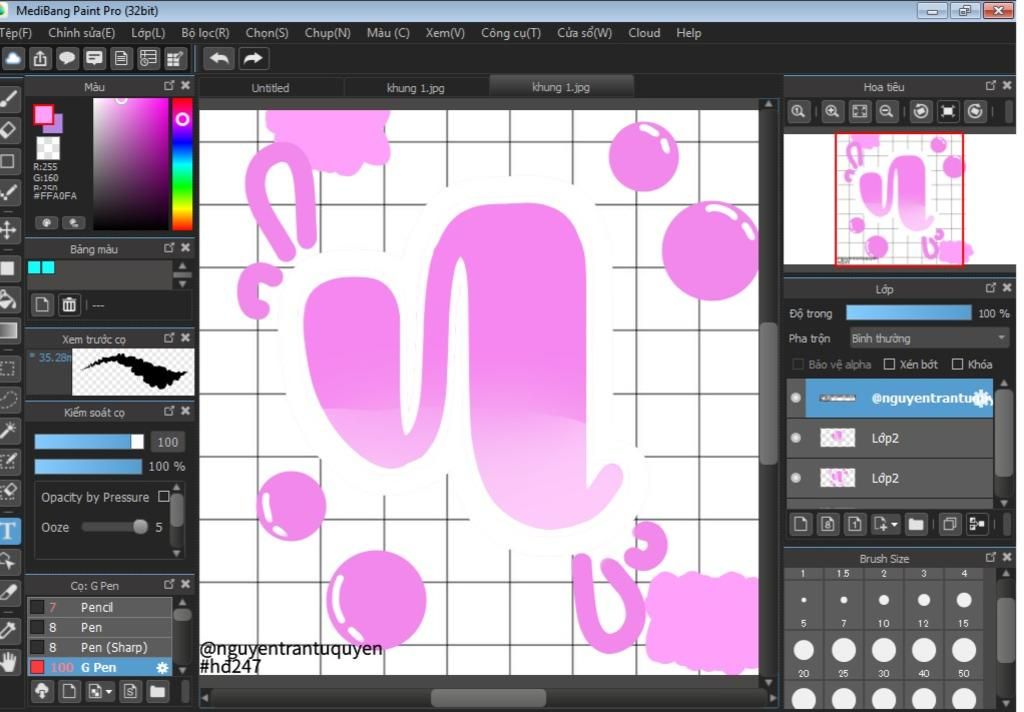The height and width of the screenshot is (712, 1024).
Task: Activate the Text tool
Action: point(9,530)
